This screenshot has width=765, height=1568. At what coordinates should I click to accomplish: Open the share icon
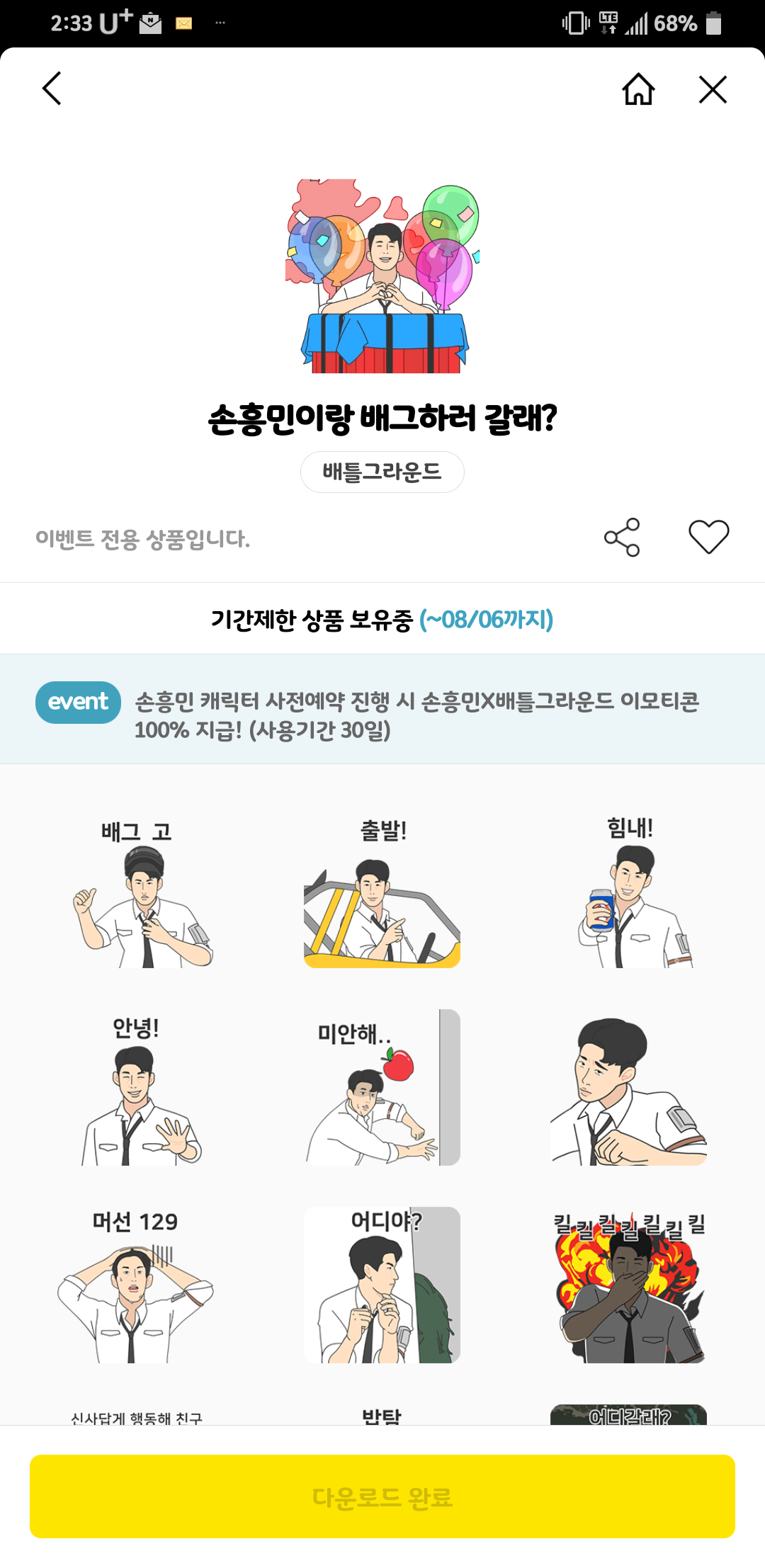click(x=622, y=537)
